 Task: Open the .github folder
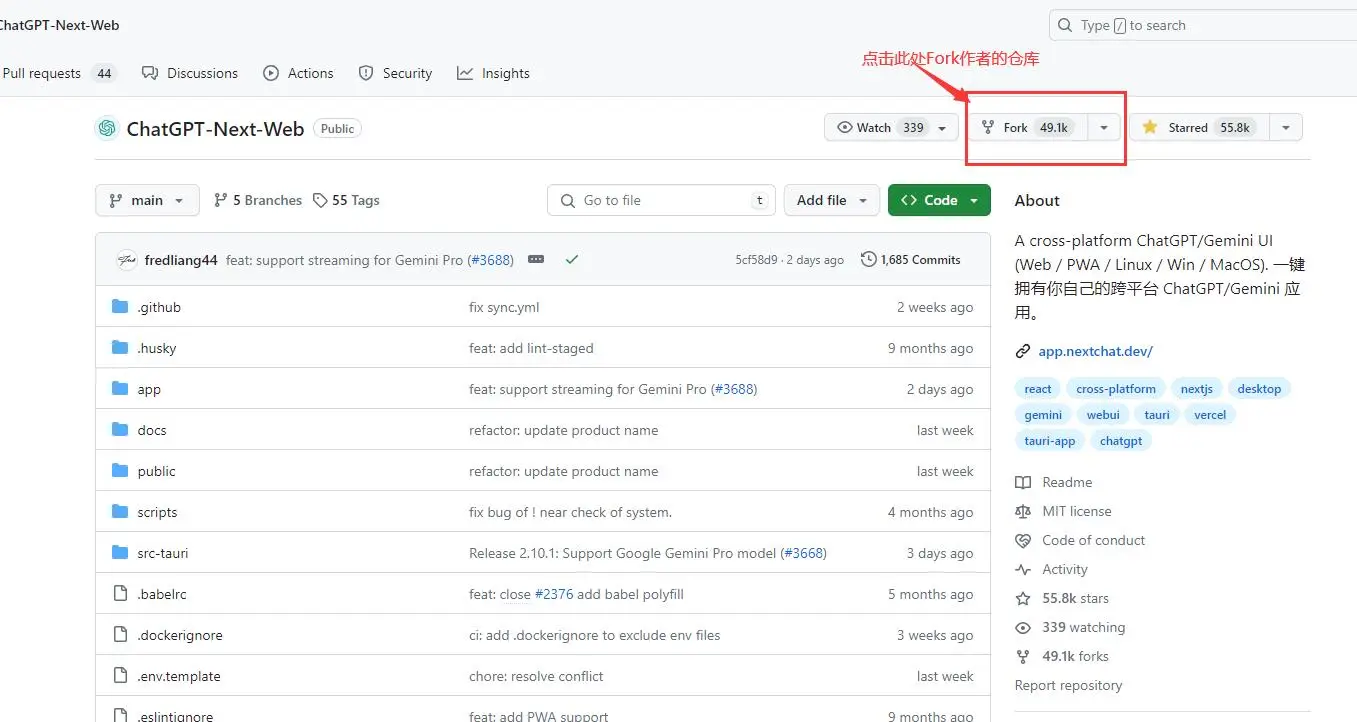[158, 307]
